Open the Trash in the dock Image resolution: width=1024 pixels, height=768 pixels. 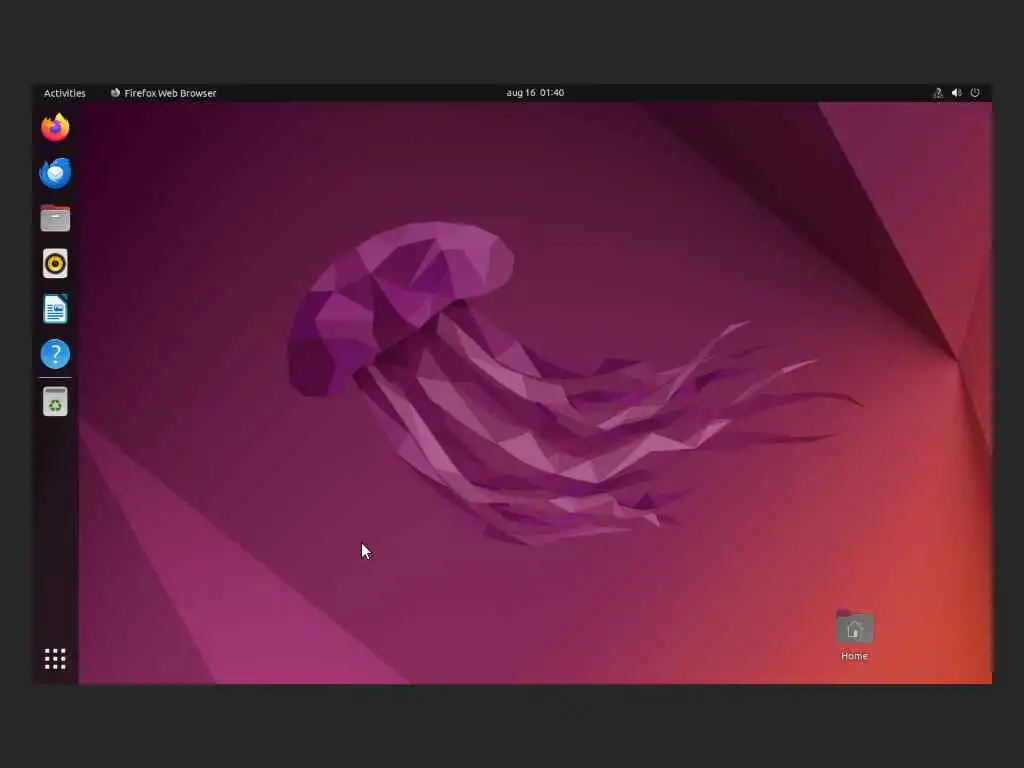[x=56, y=402]
